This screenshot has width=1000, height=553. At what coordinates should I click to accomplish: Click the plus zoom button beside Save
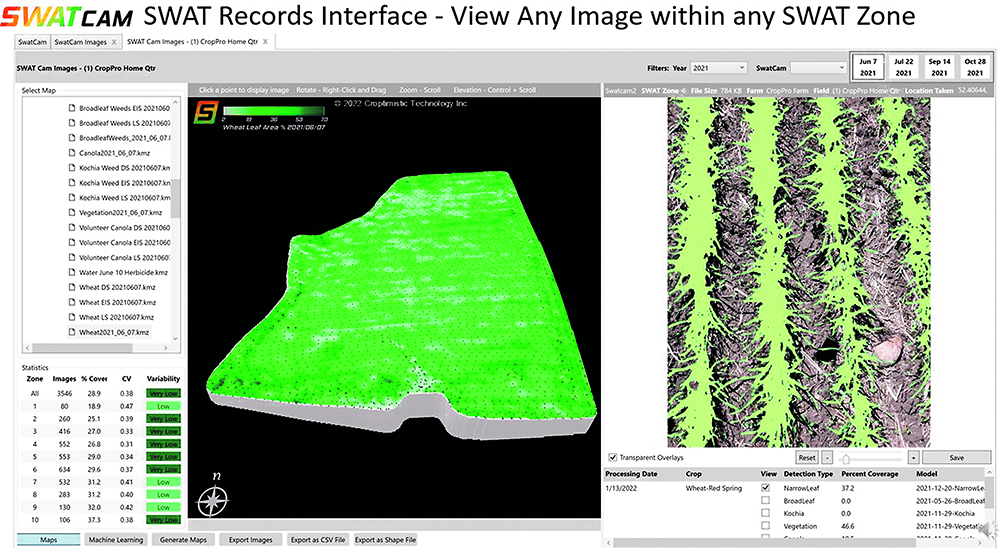pos(913,457)
